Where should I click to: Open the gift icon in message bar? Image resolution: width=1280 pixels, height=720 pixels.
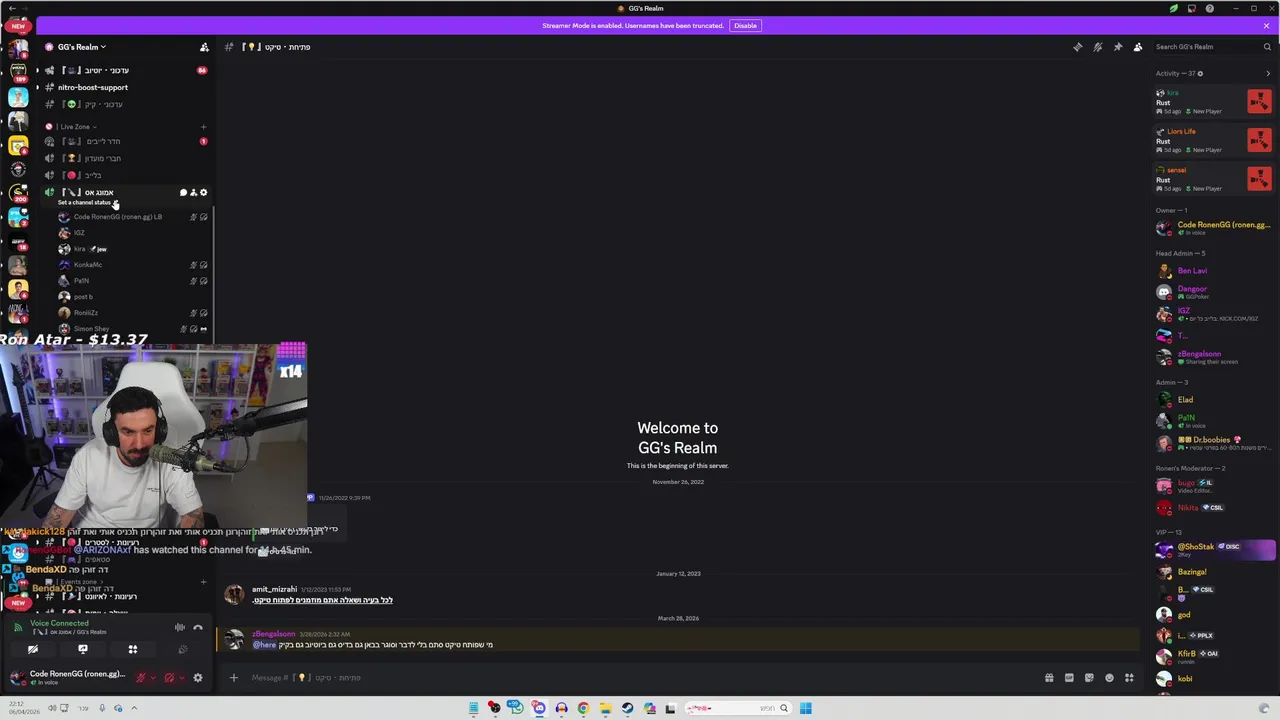(1049, 678)
